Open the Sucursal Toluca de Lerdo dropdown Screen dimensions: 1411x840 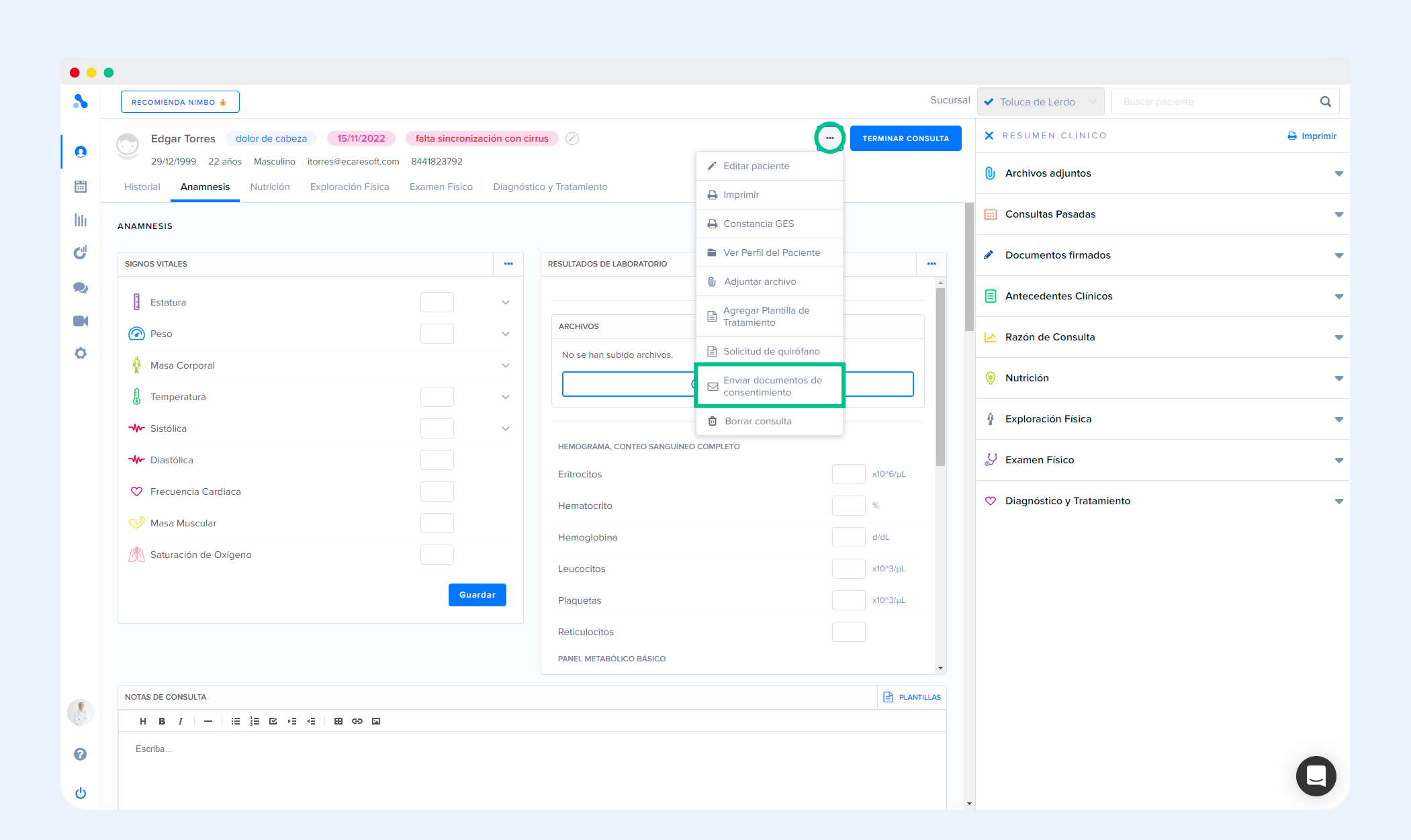pyautogui.click(x=1040, y=102)
